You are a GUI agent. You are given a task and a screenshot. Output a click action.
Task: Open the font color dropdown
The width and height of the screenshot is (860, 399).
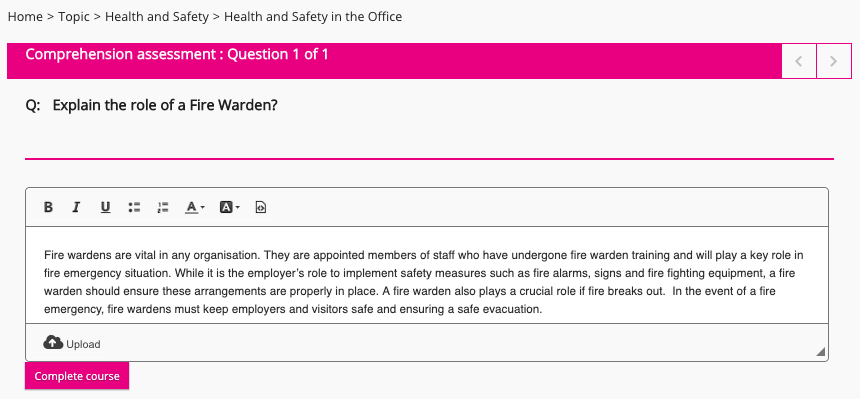(194, 207)
